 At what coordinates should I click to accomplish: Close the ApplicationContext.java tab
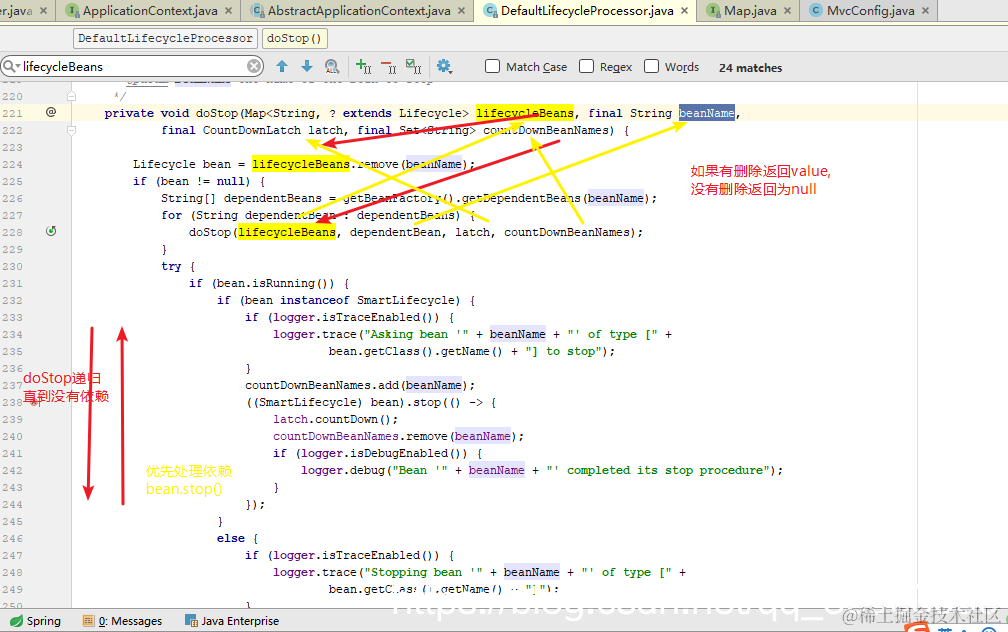tap(229, 11)
